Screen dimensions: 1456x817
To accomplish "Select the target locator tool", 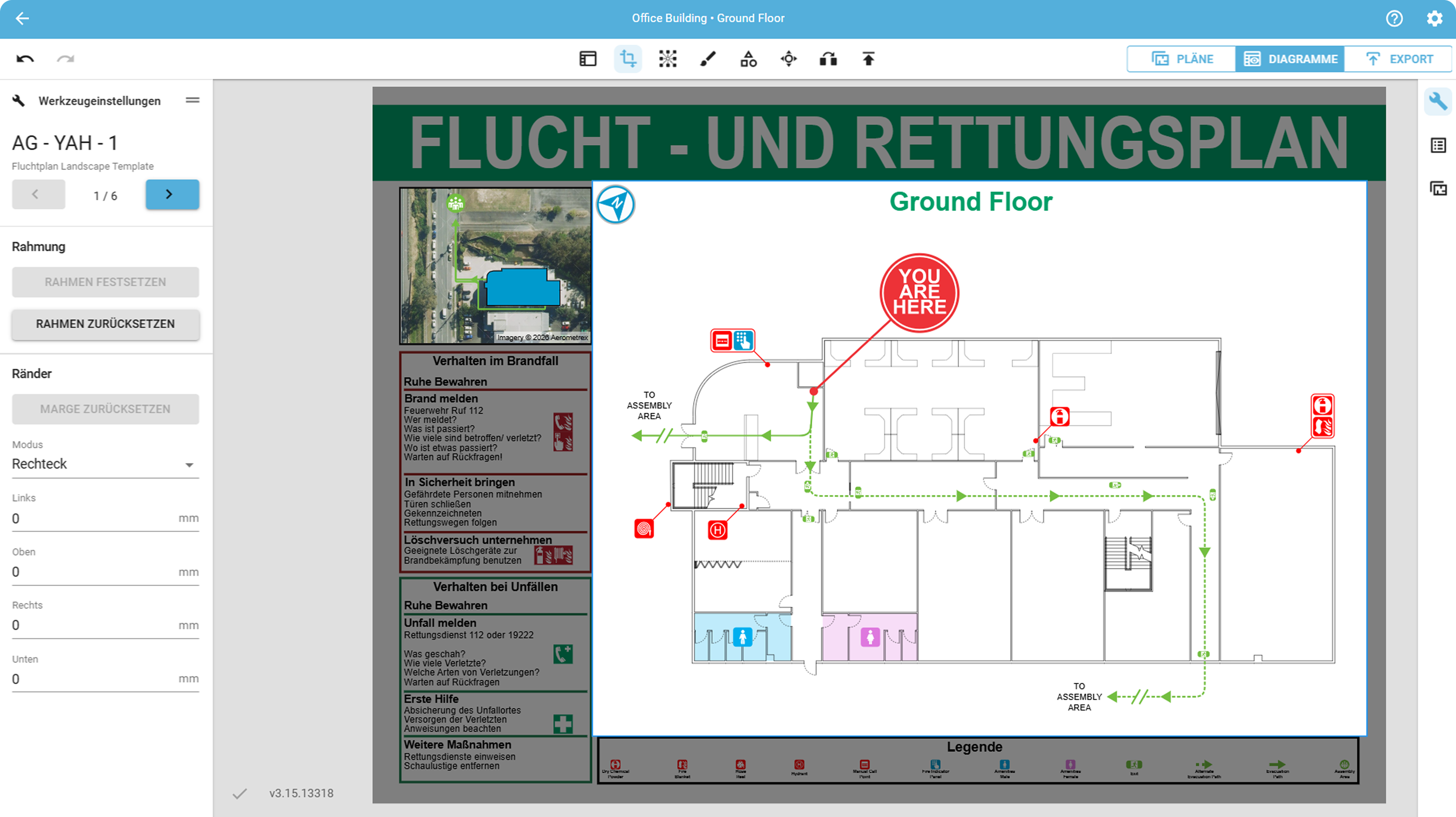I will 788,59.
